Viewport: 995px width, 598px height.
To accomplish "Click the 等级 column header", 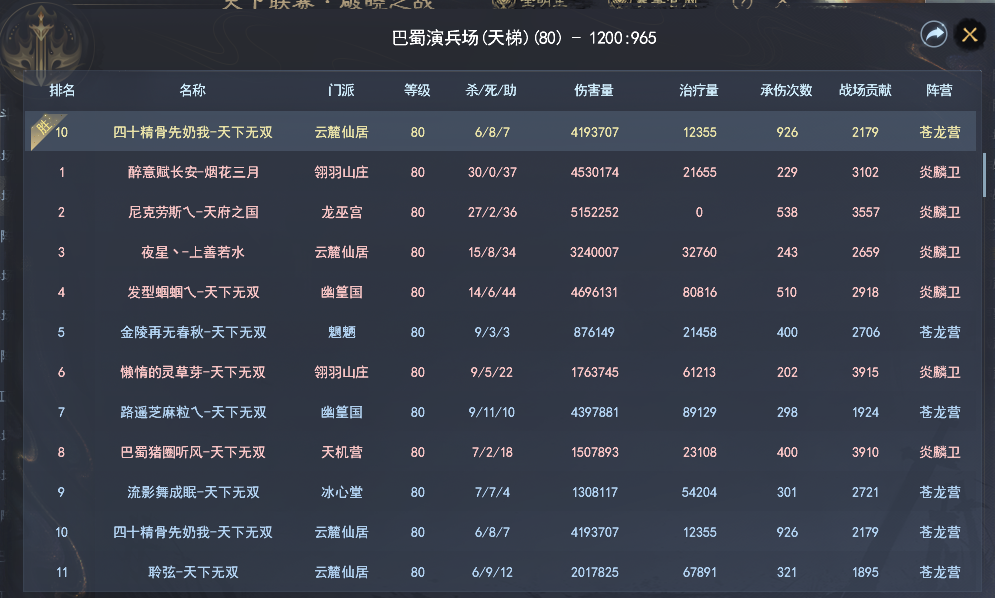I will click(418, 90).
